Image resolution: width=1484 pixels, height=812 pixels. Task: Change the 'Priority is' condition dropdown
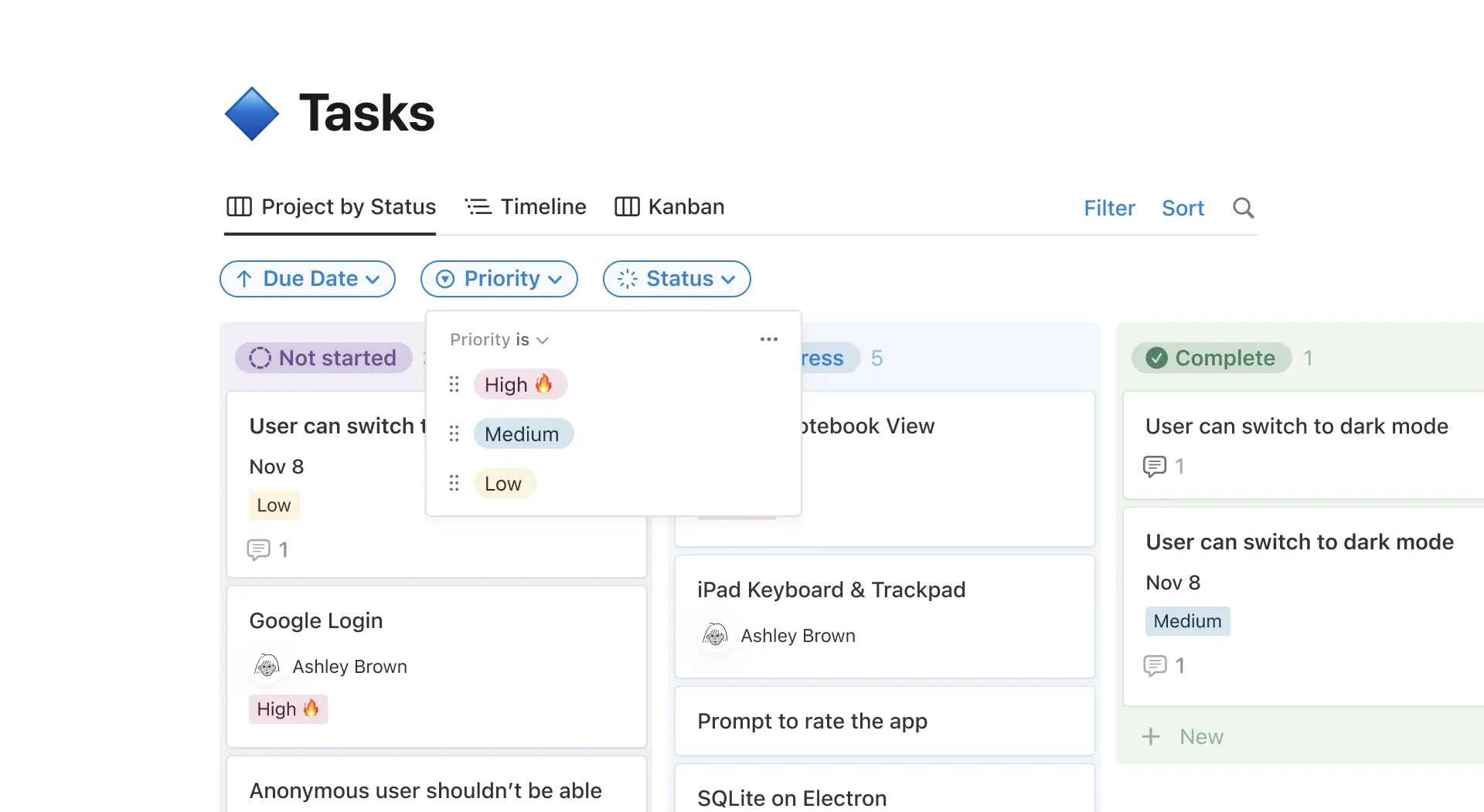pyautogui.click(x=499, y=340)
